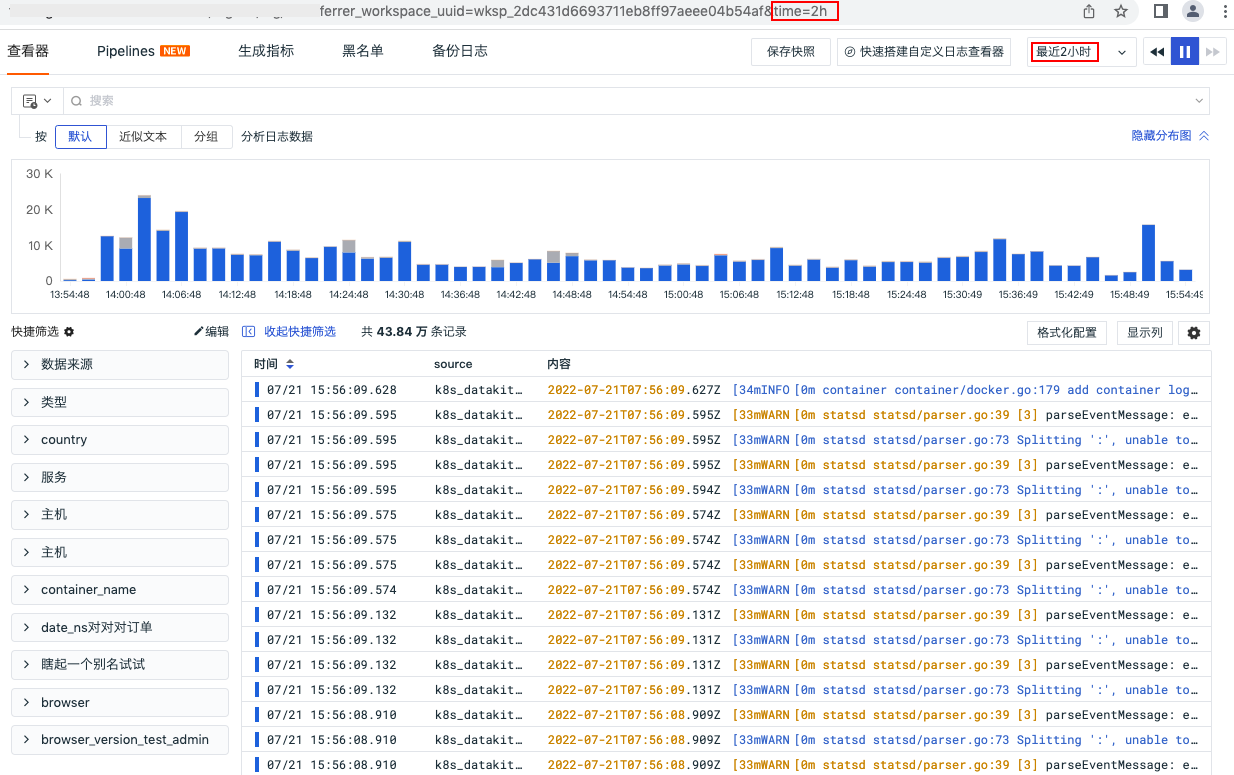
Task: Click the 内容 column header
Action: point(559,364)
